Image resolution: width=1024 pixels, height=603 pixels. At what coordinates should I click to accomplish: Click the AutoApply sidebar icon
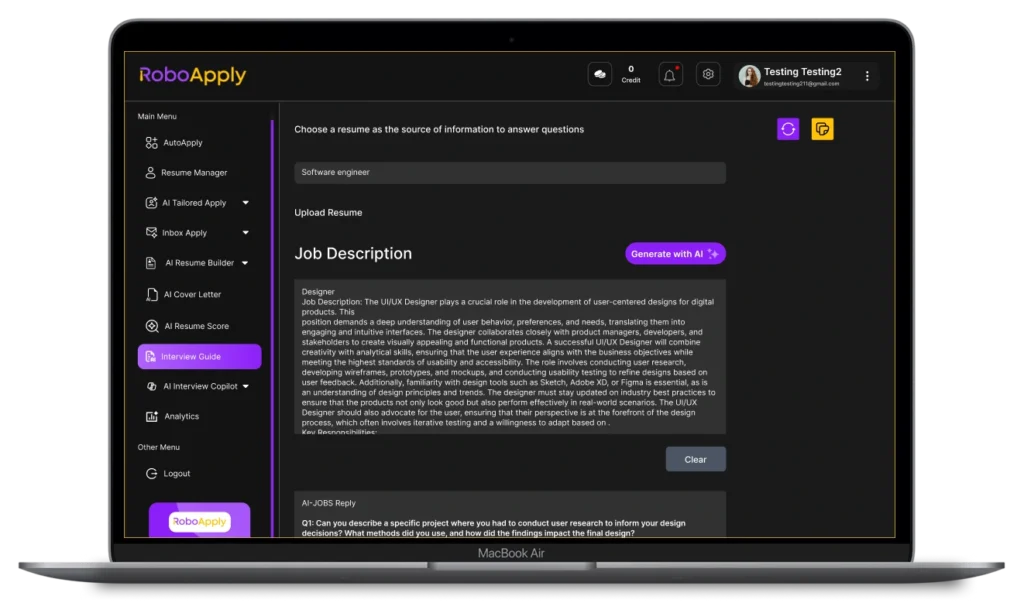pyautogui.click(x=151, y=143)
